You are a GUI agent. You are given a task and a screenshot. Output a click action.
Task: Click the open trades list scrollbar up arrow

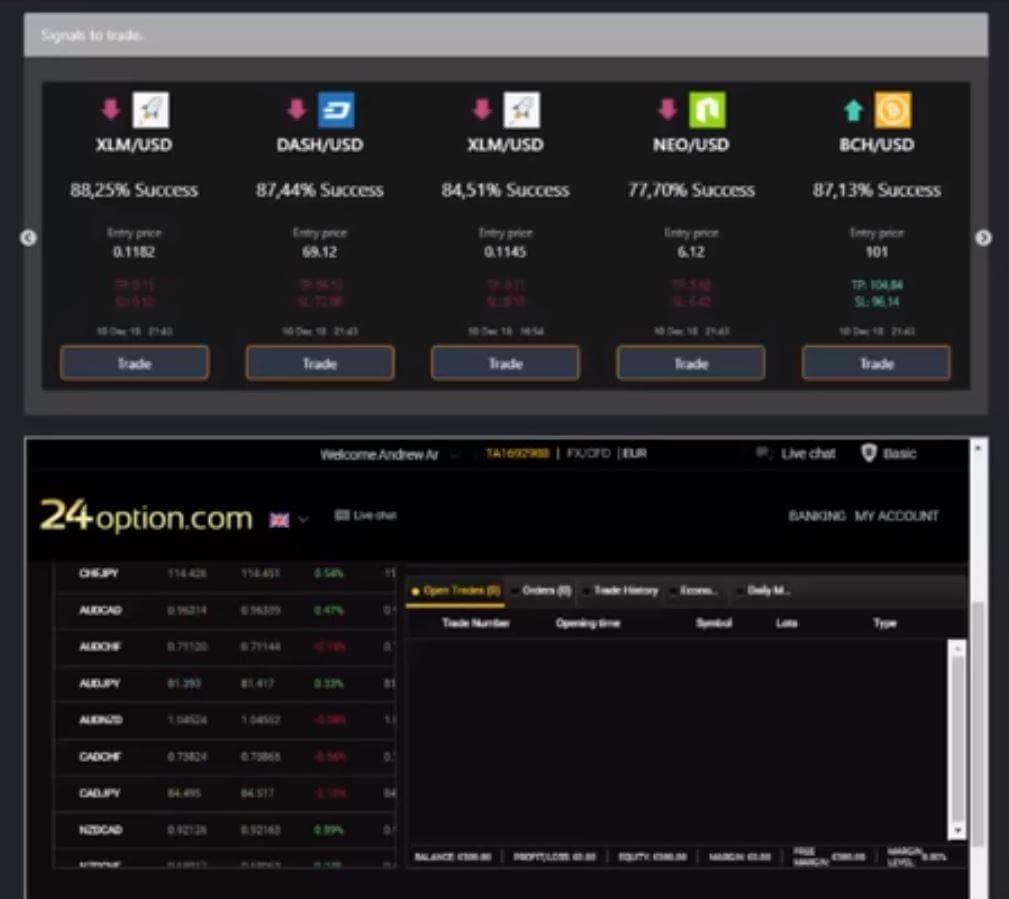pyautogui.click(x=957, y=648)
